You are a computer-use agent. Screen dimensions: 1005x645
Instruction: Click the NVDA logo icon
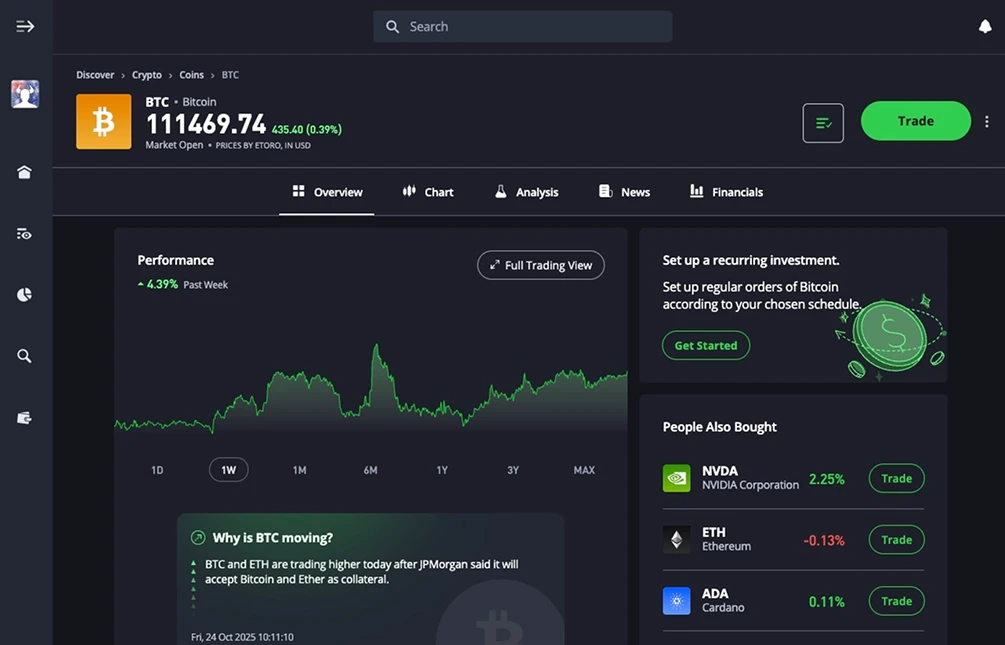click(677, 478)
